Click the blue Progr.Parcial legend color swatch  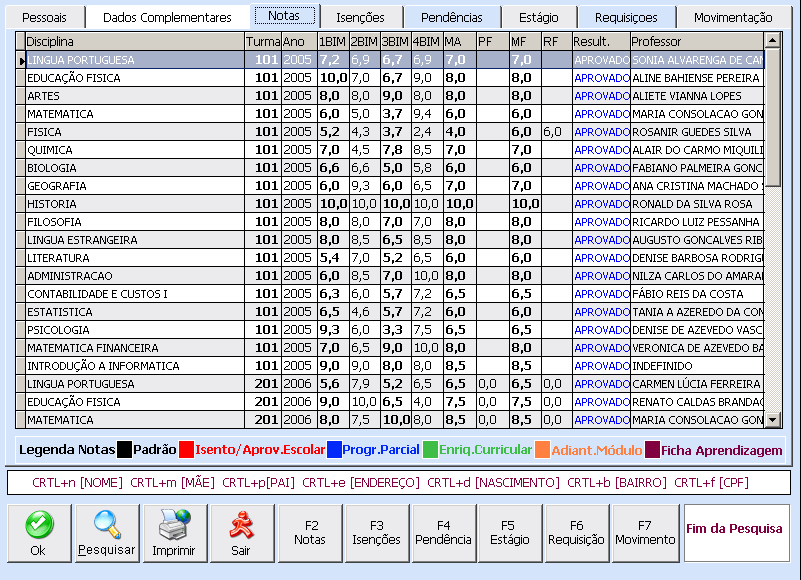335,450
